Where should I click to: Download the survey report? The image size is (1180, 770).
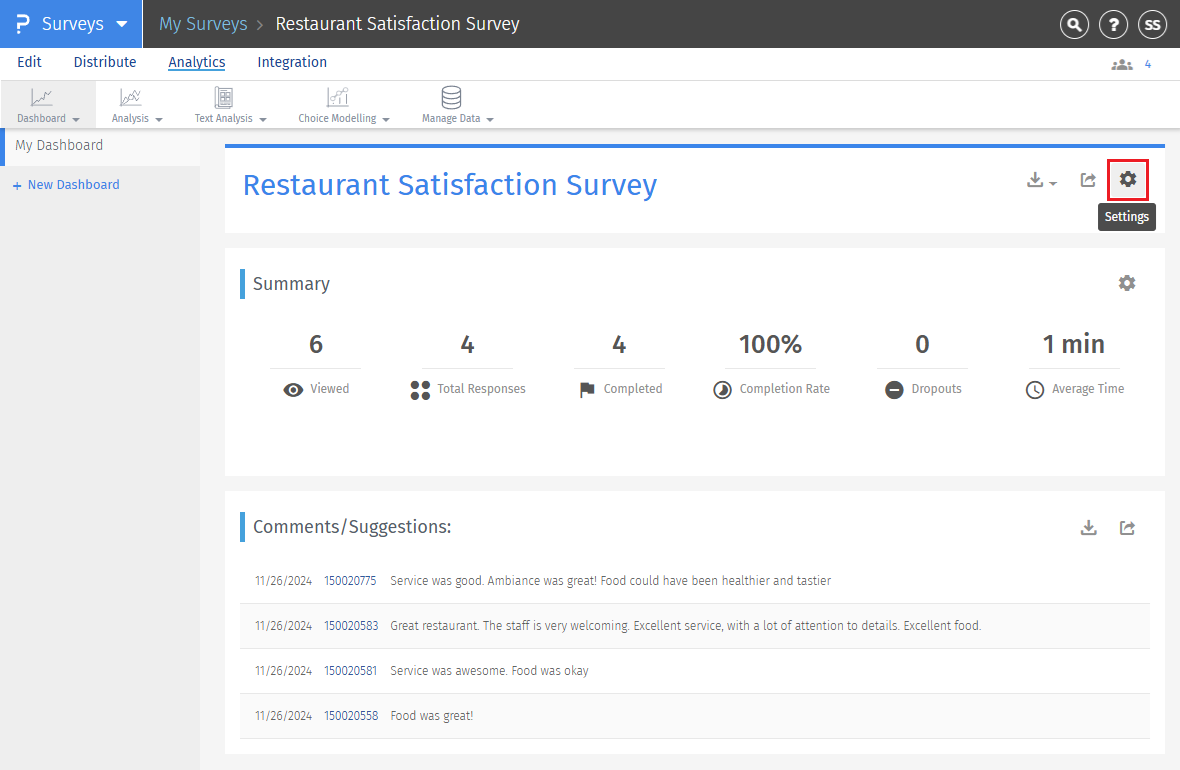(x=1035, y=180)
